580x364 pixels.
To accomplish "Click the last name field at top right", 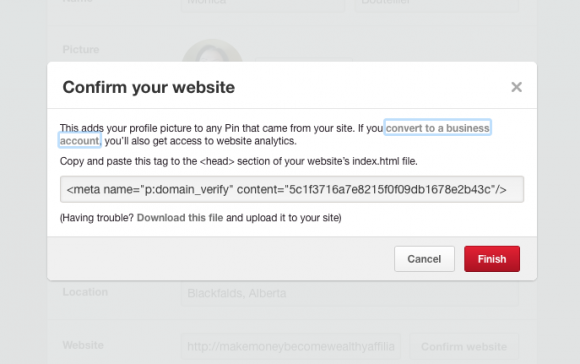I will [436, 4].
